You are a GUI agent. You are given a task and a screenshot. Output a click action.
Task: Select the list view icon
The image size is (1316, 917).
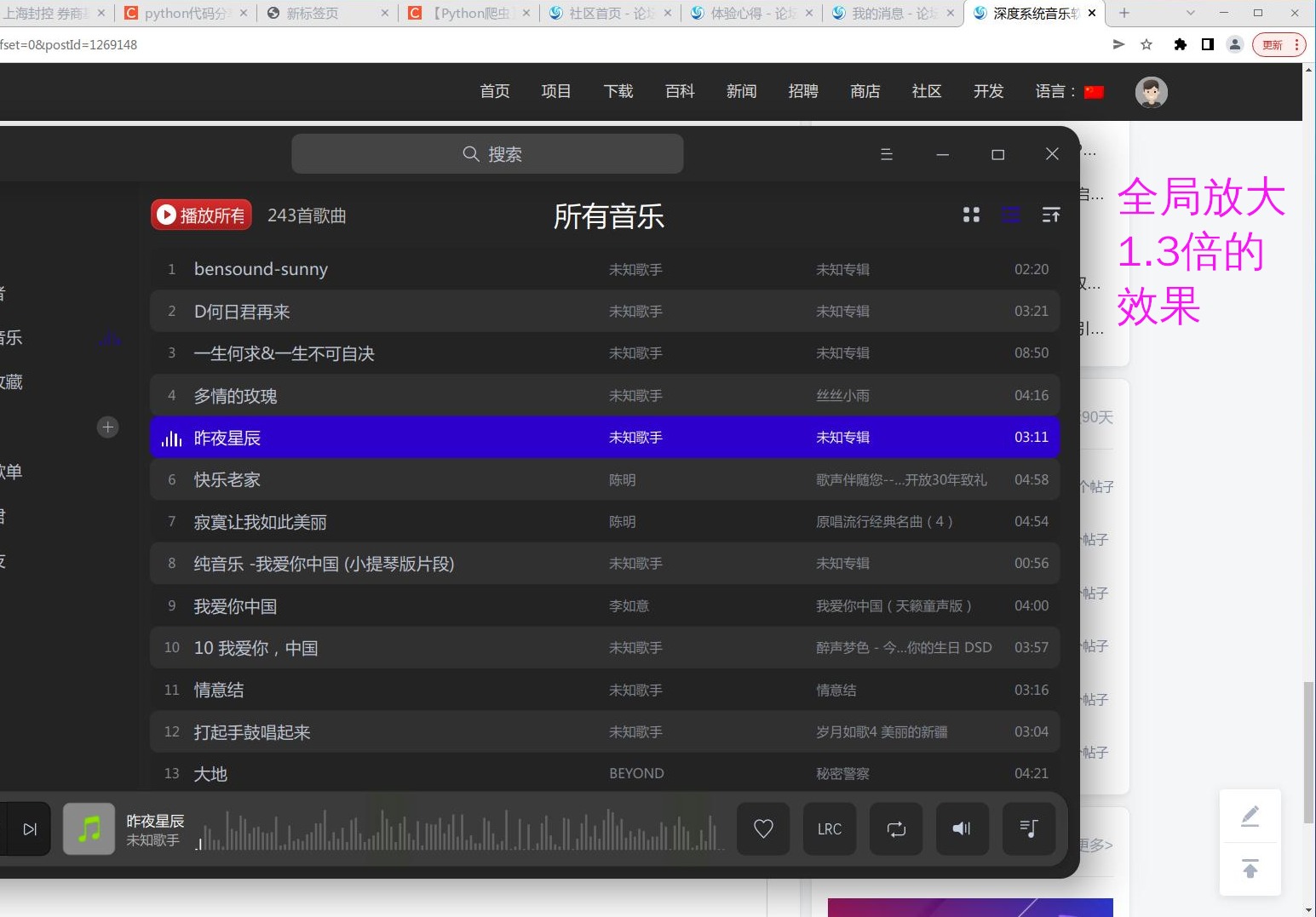1010,215
